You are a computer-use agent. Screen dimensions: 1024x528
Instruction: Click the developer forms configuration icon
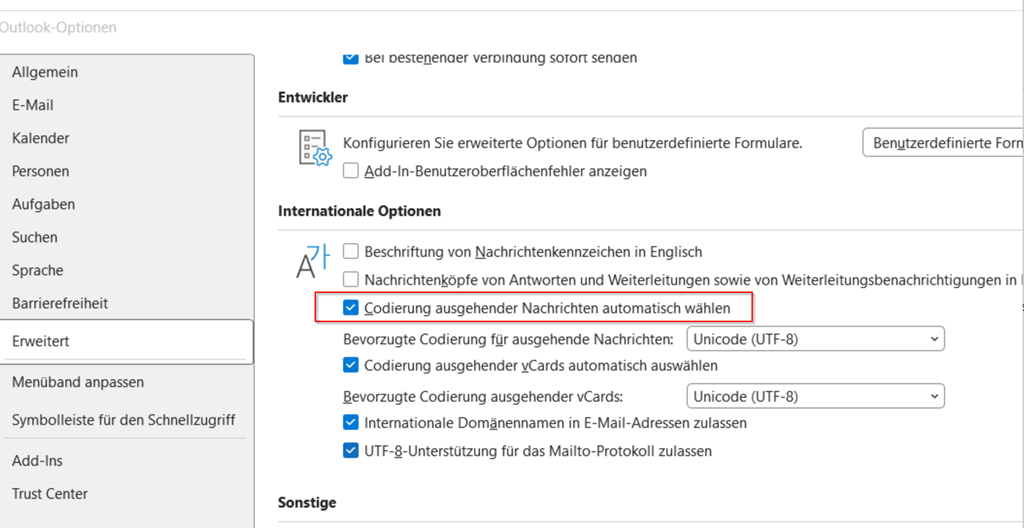point(314,147)
